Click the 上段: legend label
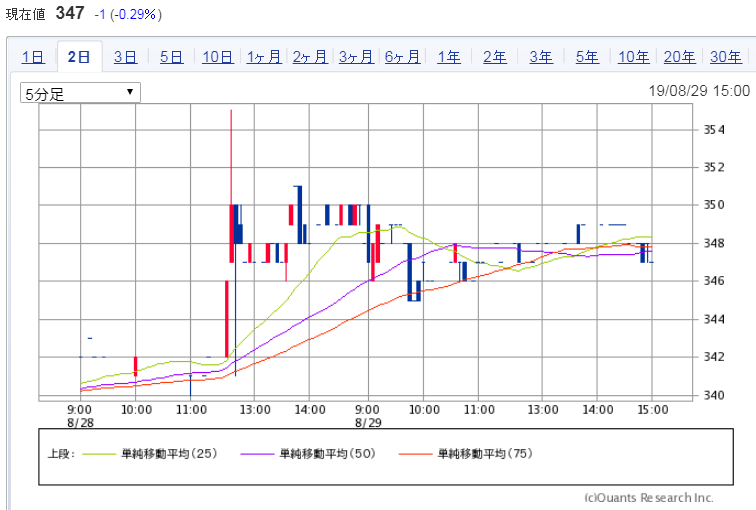 61,454
